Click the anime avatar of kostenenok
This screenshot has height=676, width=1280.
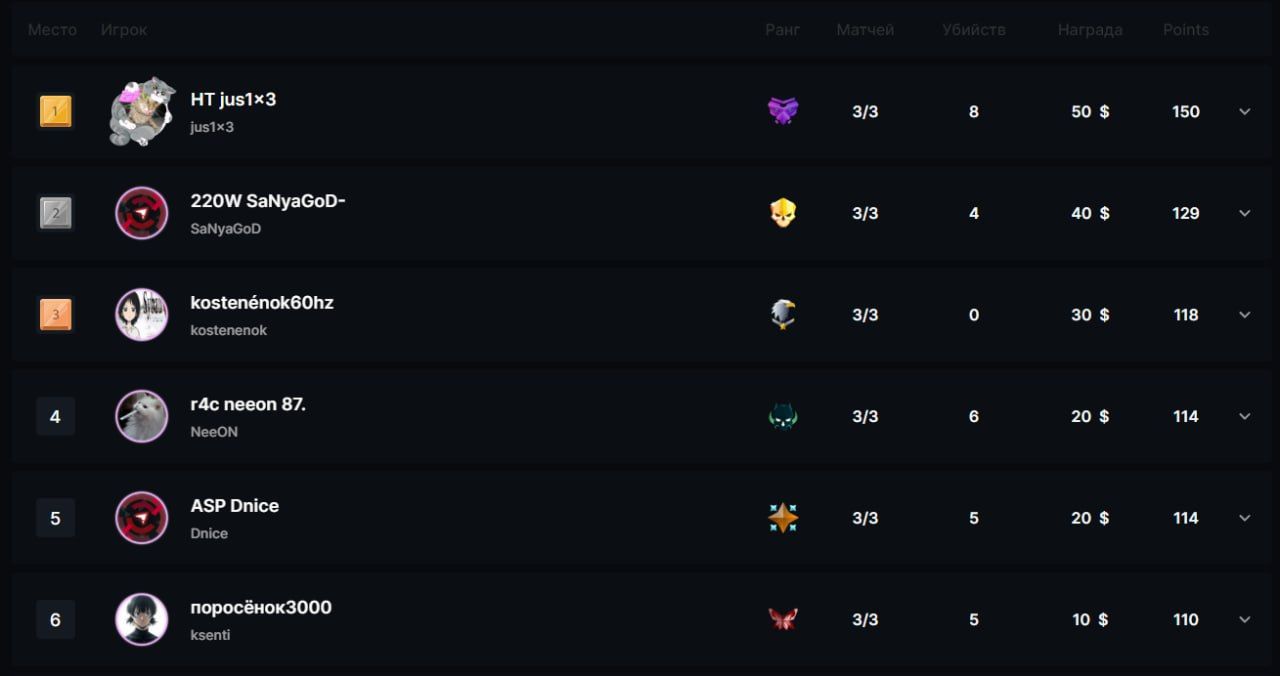(x=141, y=315)
